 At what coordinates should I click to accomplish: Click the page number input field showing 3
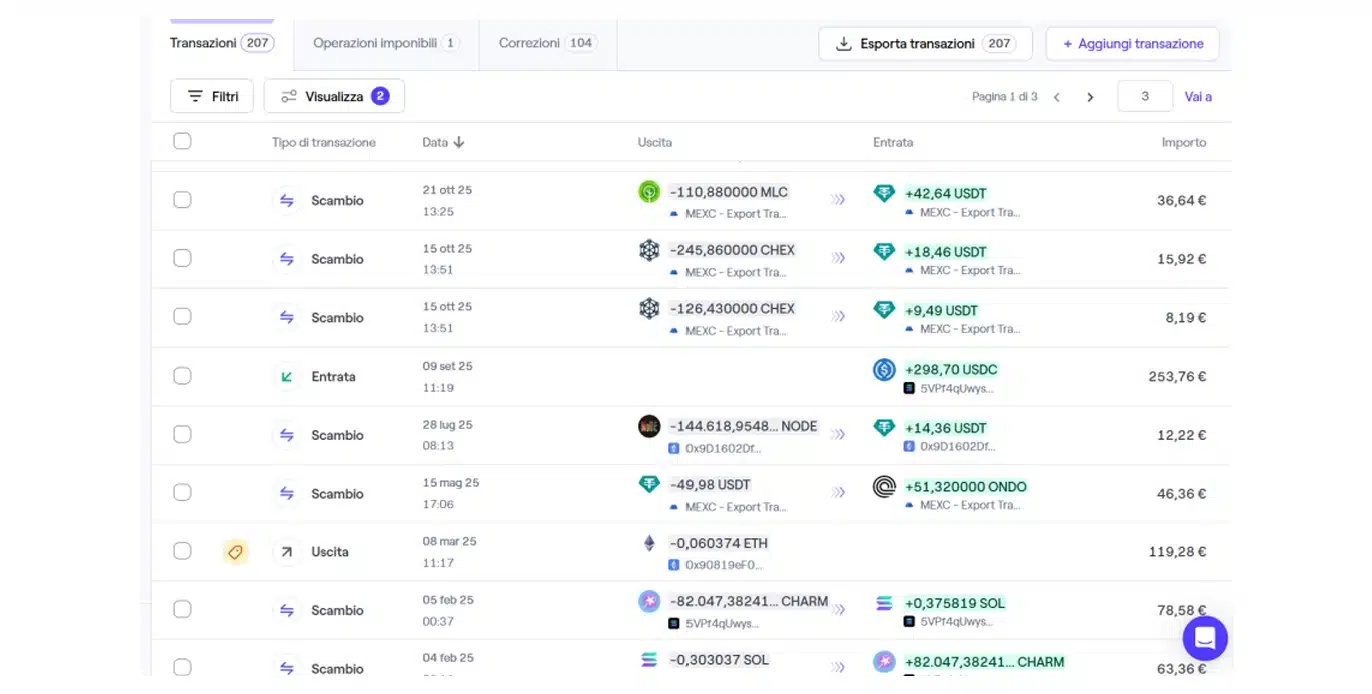click(1144, 96)
